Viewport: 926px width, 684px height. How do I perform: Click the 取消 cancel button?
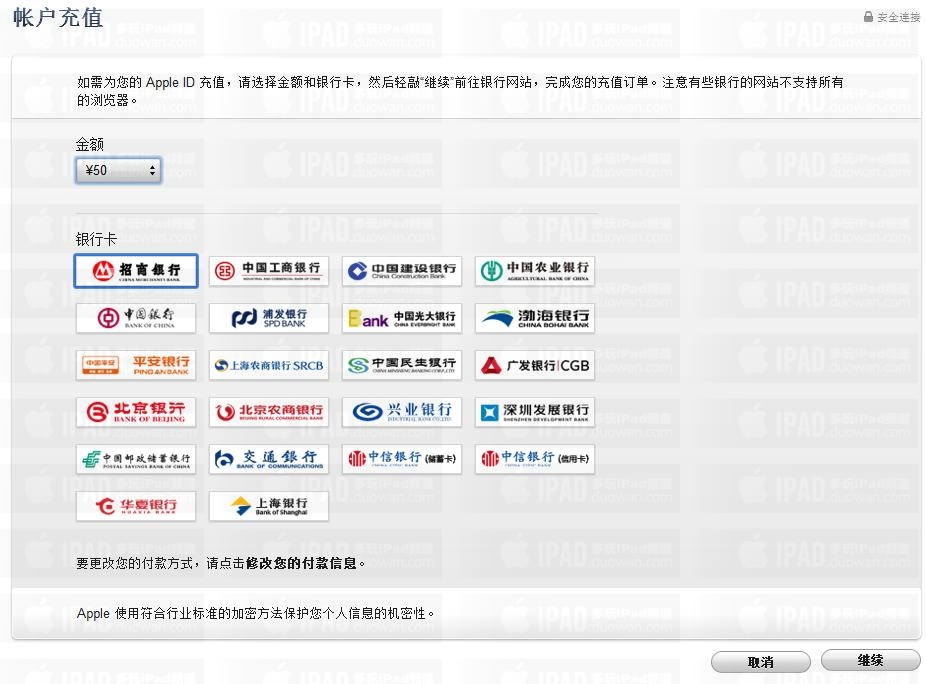click(x=761, y=662)
